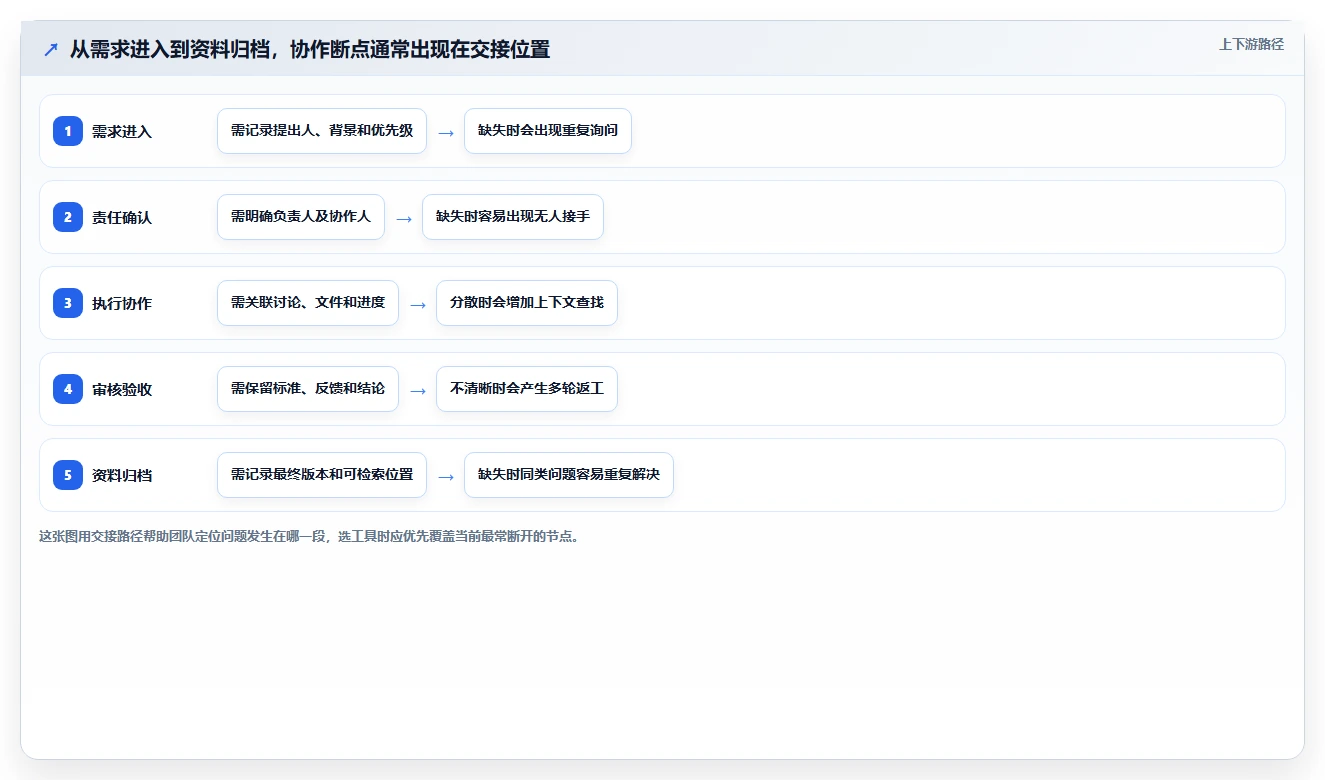Screen dimensions: 1325x780
Task: Click the 分散时会增加上下文查找 box
Action: [x=527, y=303]
